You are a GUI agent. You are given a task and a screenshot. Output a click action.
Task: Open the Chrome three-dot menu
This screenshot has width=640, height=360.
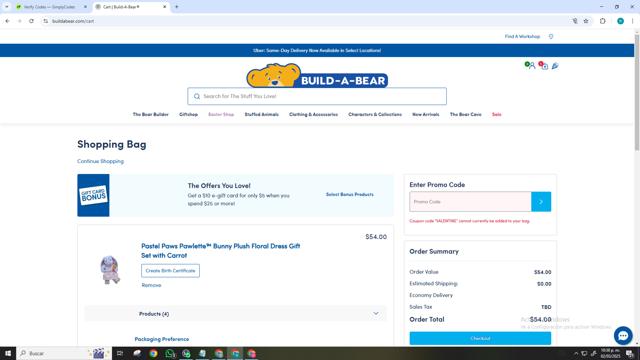pos(632,21)
